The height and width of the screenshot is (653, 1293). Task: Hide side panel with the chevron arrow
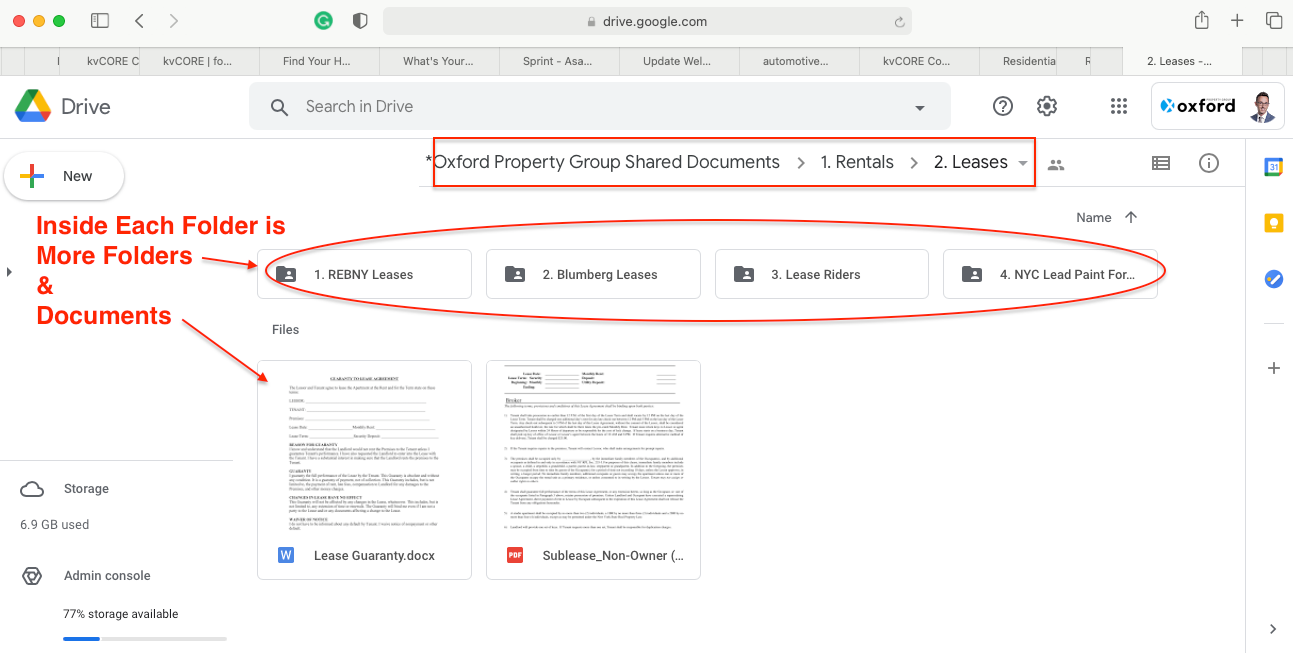pyautogui.click(x=1273, y=629)
